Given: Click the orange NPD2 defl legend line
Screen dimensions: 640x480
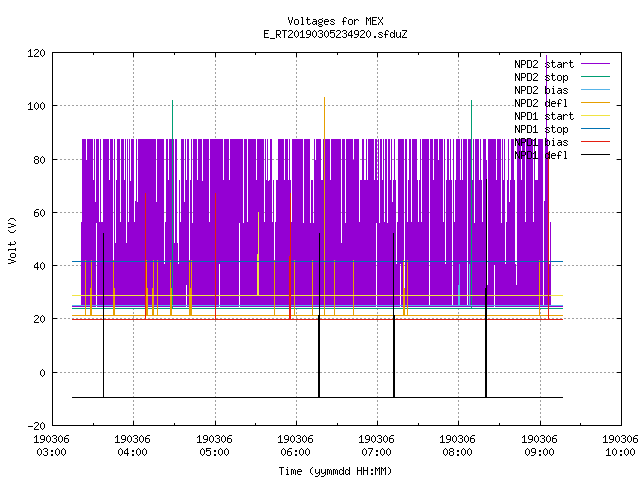Looking at the screenshot, I should pyautogui.click(x=595, y=102).
